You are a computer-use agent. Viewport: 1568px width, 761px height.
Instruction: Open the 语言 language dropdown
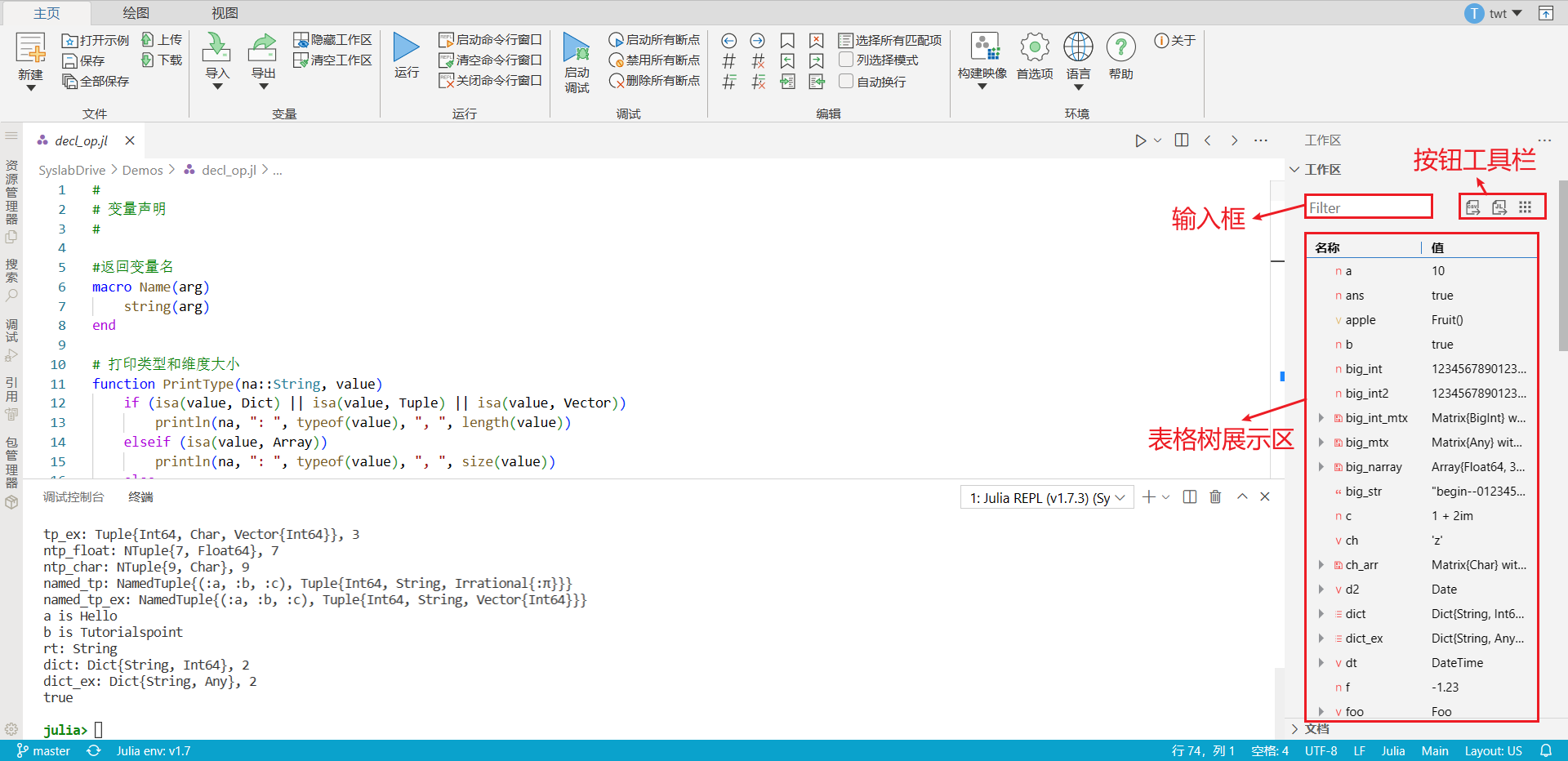point(1078,87)
